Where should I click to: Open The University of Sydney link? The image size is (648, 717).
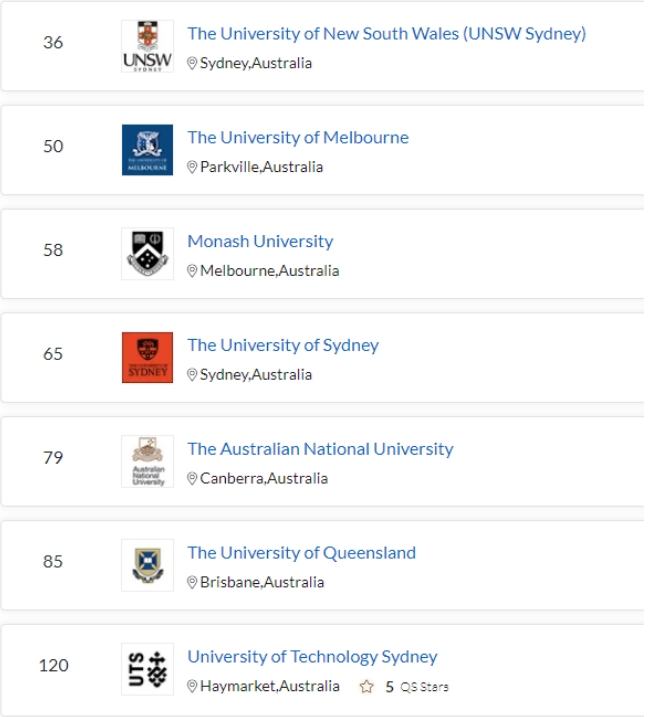pyautogui.click(x=283, y=345)
